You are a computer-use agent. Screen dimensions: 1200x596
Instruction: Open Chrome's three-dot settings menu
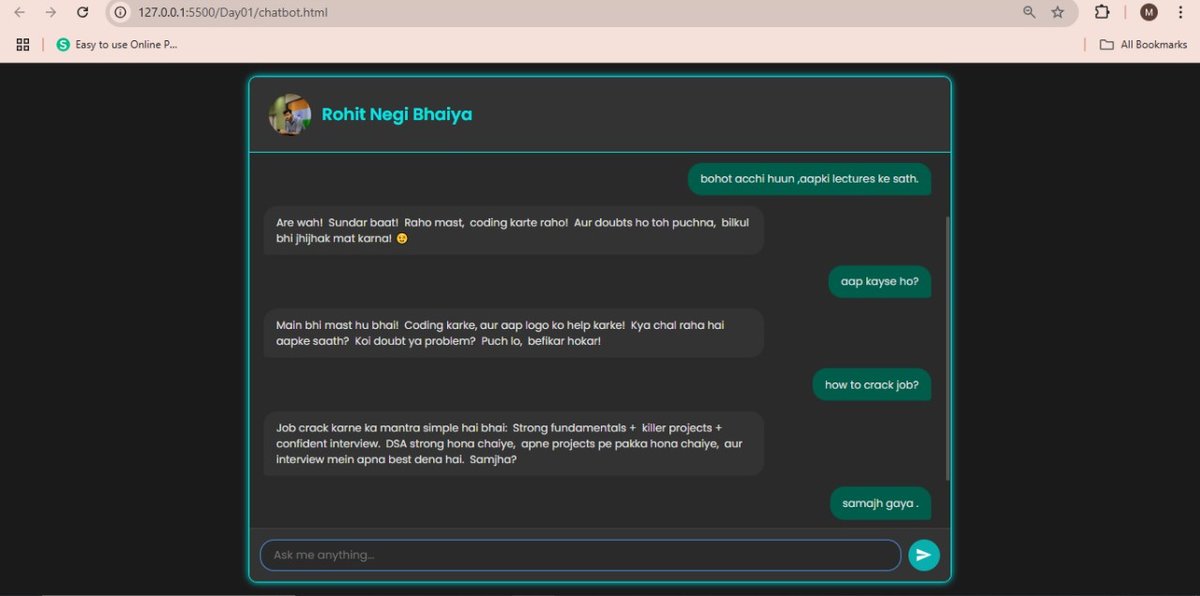(x=1181, y=13)
